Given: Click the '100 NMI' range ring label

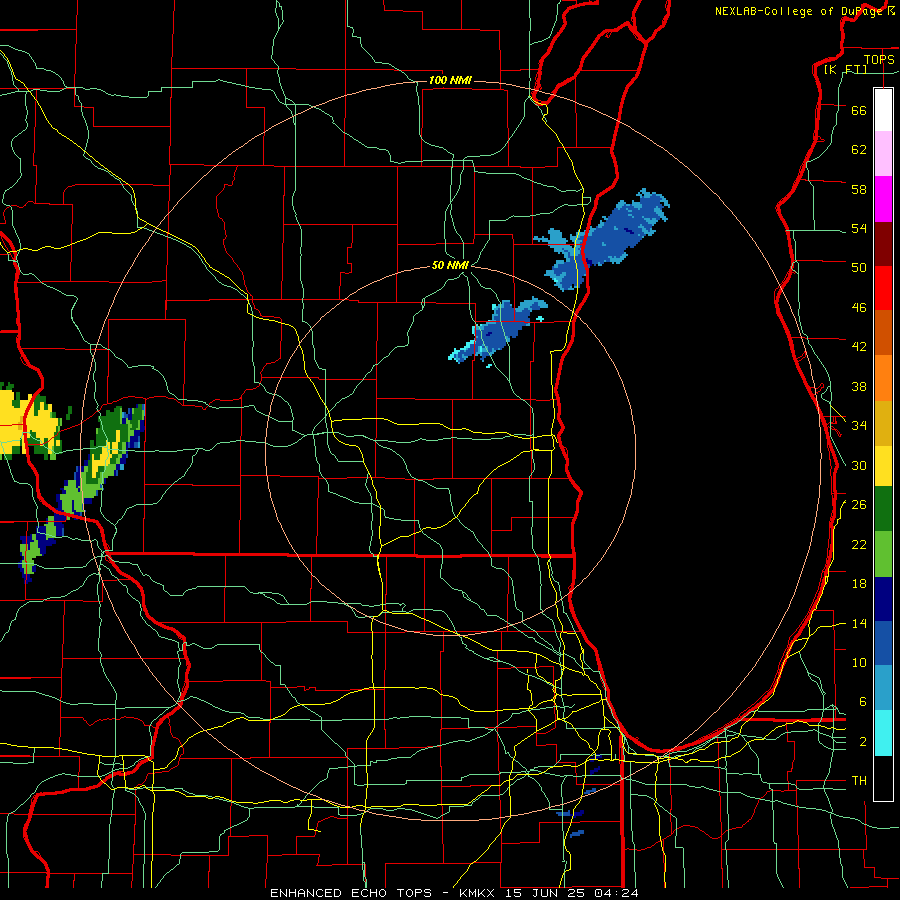Looking at the screenshot, I should 450,80.
